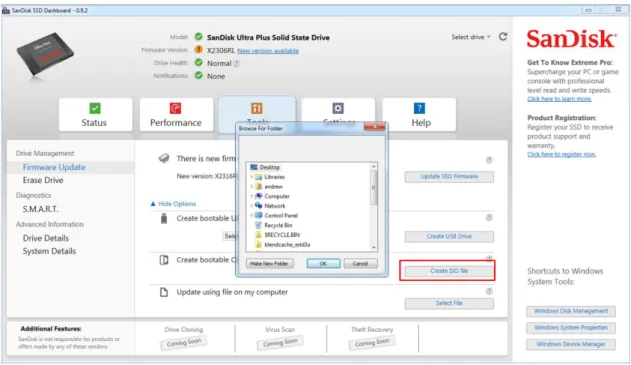Go to the Help tab

click(419, 115)
